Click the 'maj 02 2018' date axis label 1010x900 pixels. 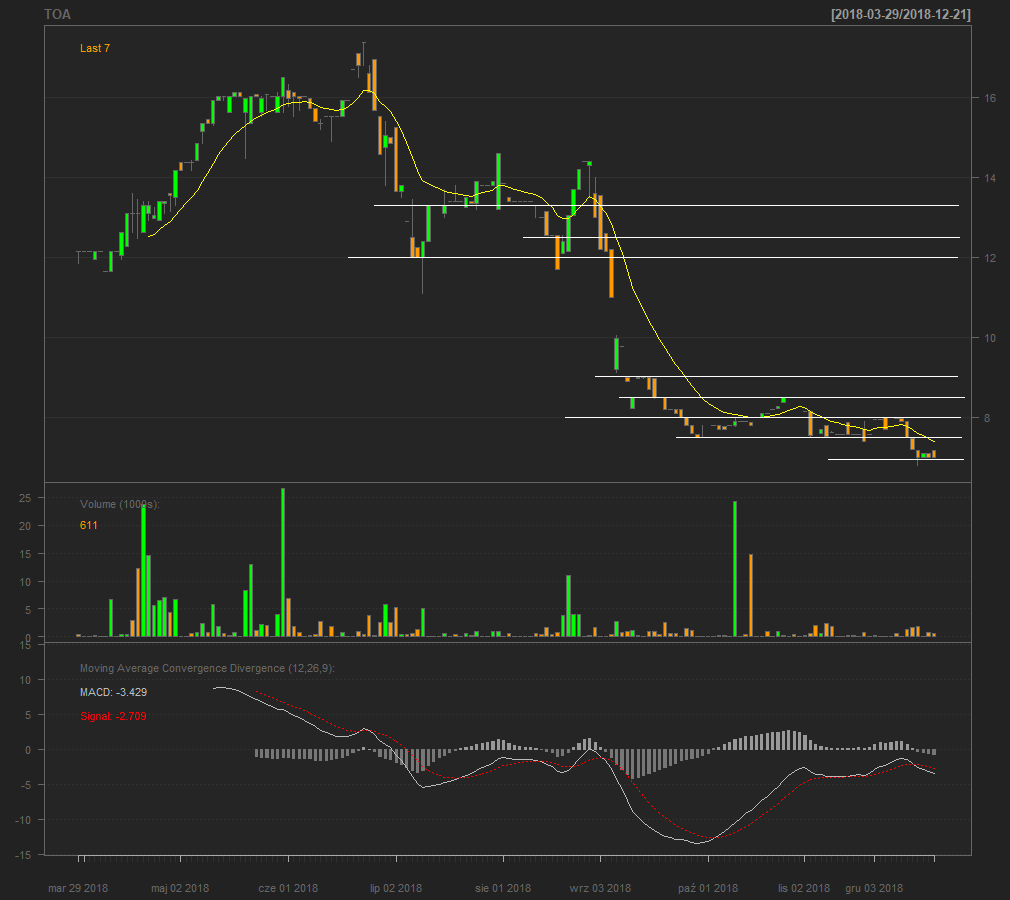180,888
